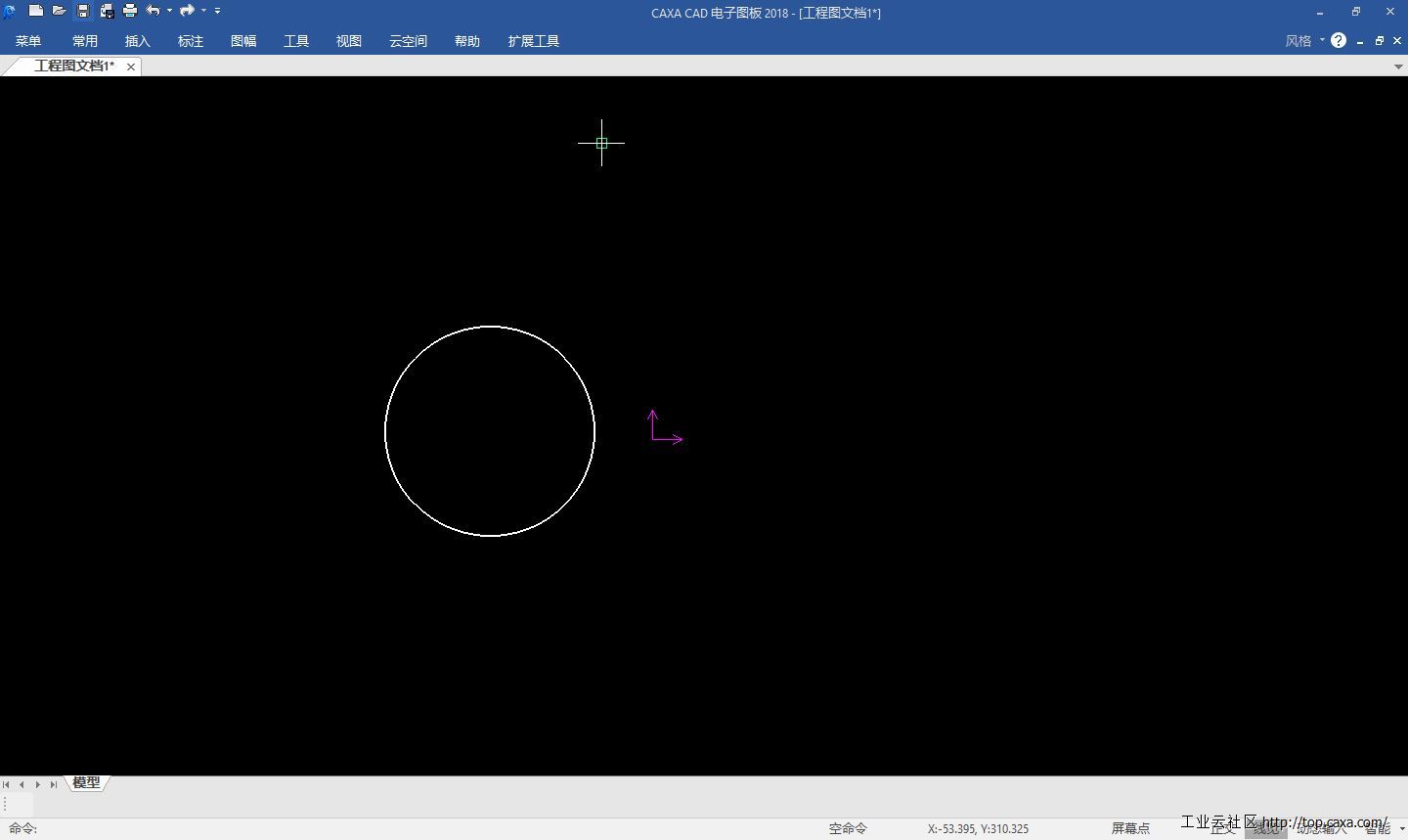1408x840 pixels.
Task: Open the 菜单 menu button
Action: click(x=28, y=41)
